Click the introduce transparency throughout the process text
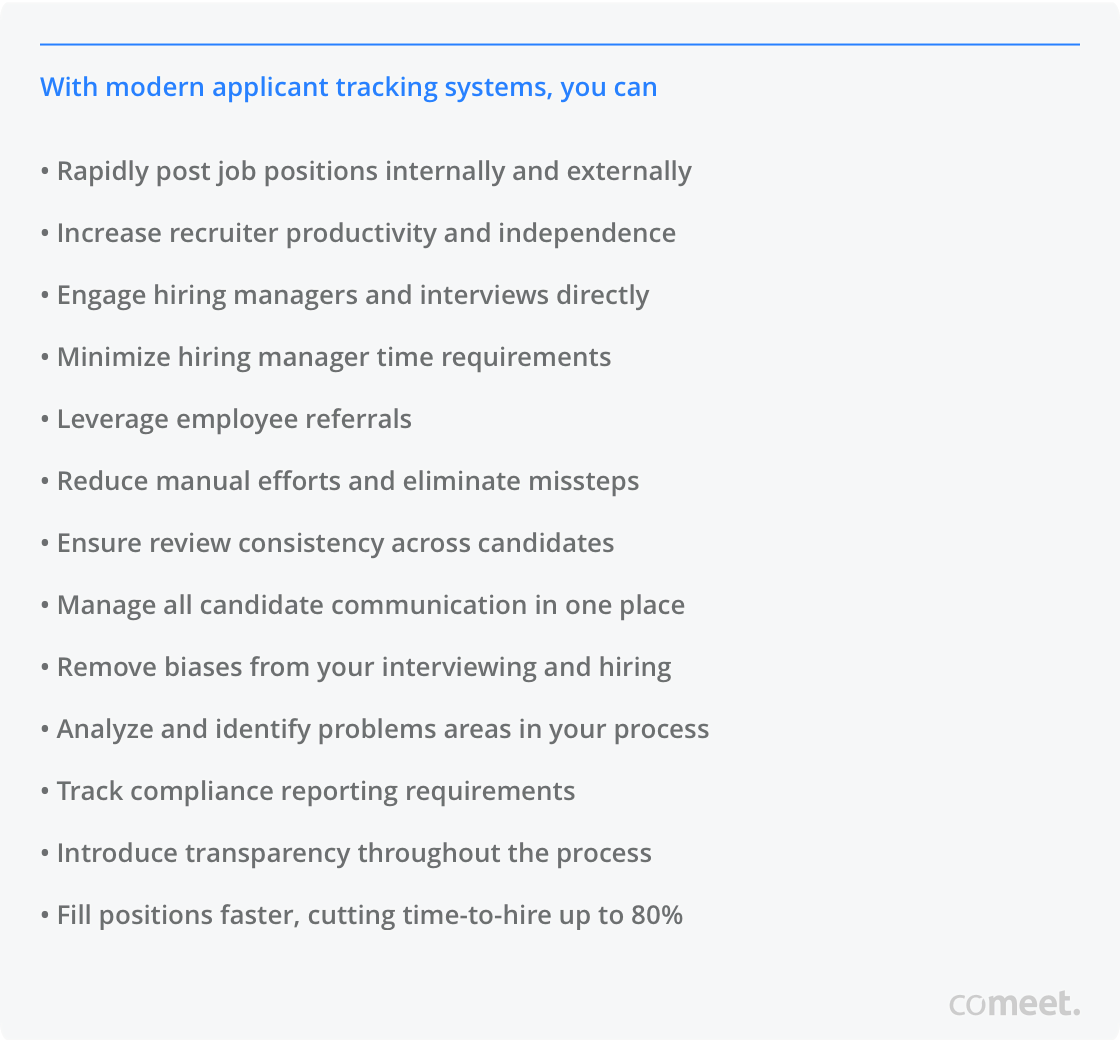 click(x=354, y=853)
